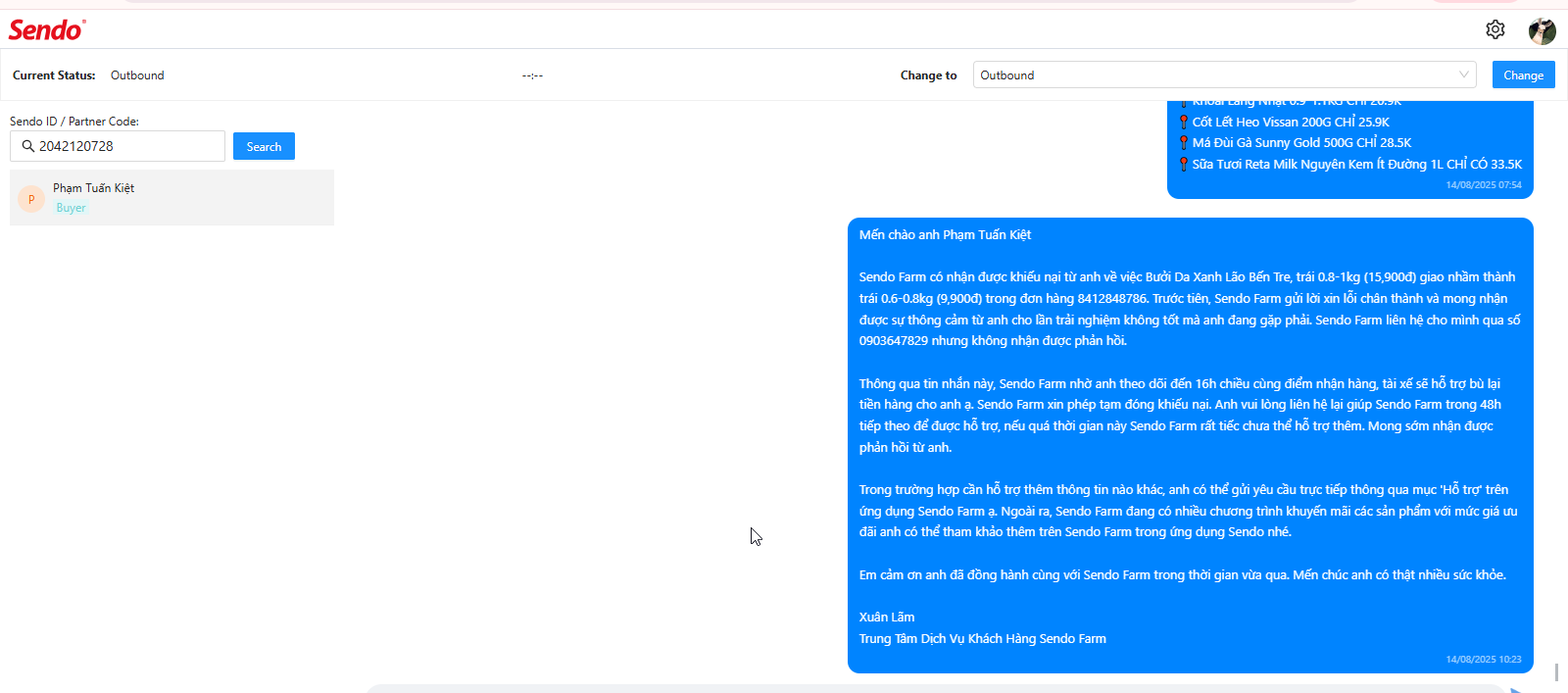
Task: Click the Mến chào anh Phạm Tuấn Kiệt greeting
Action: tap(945, 235)
